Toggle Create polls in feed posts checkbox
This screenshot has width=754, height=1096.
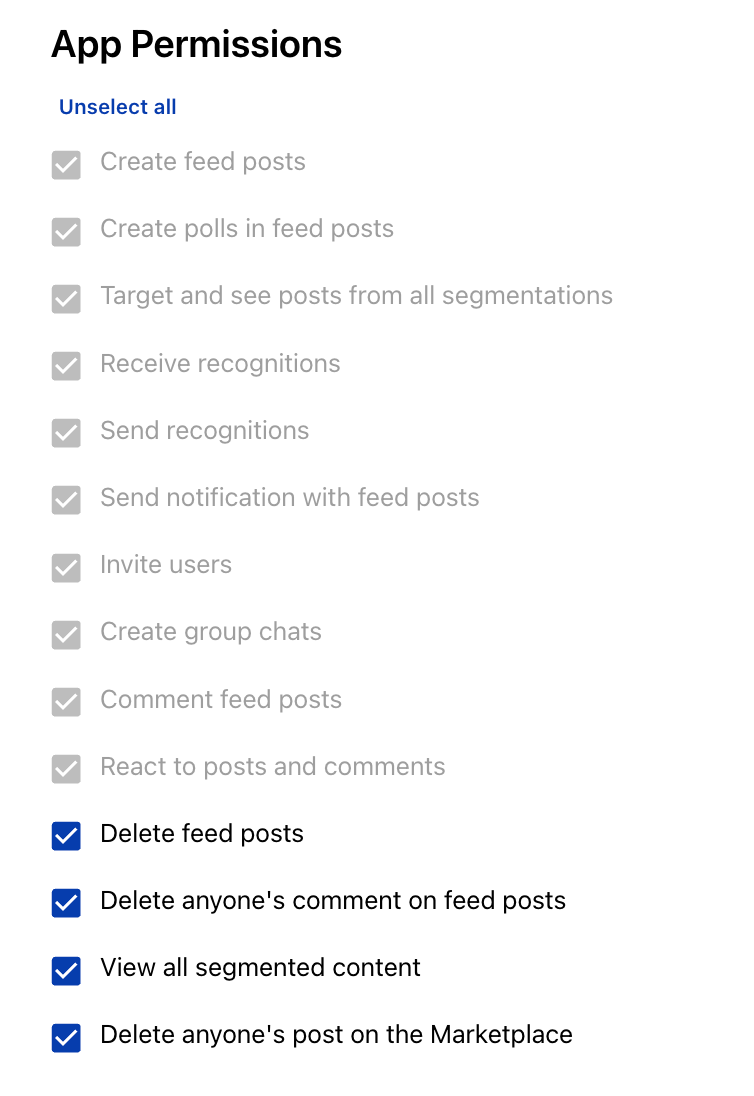coord(66,232)
